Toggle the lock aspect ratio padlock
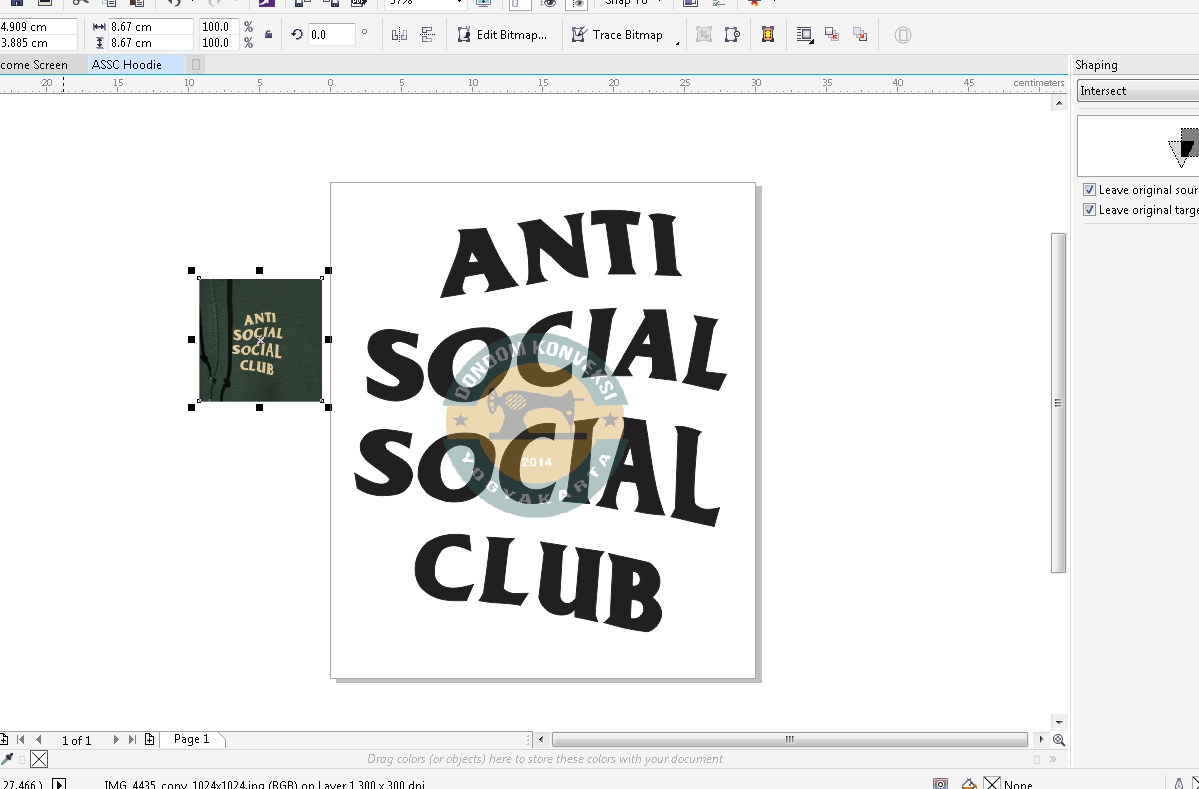Image resolution: width=1199 pixels, height=789 pixels. (268, 34)
